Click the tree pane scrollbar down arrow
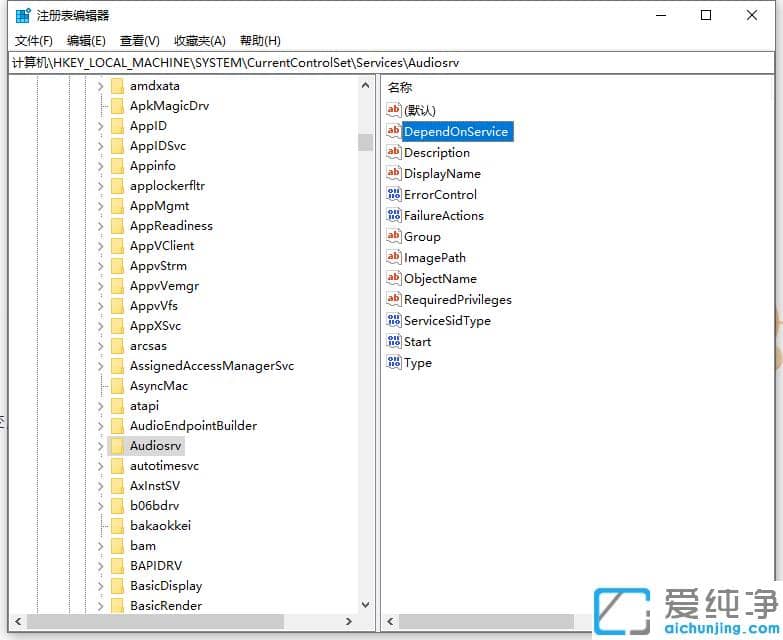 click(365, 605)
